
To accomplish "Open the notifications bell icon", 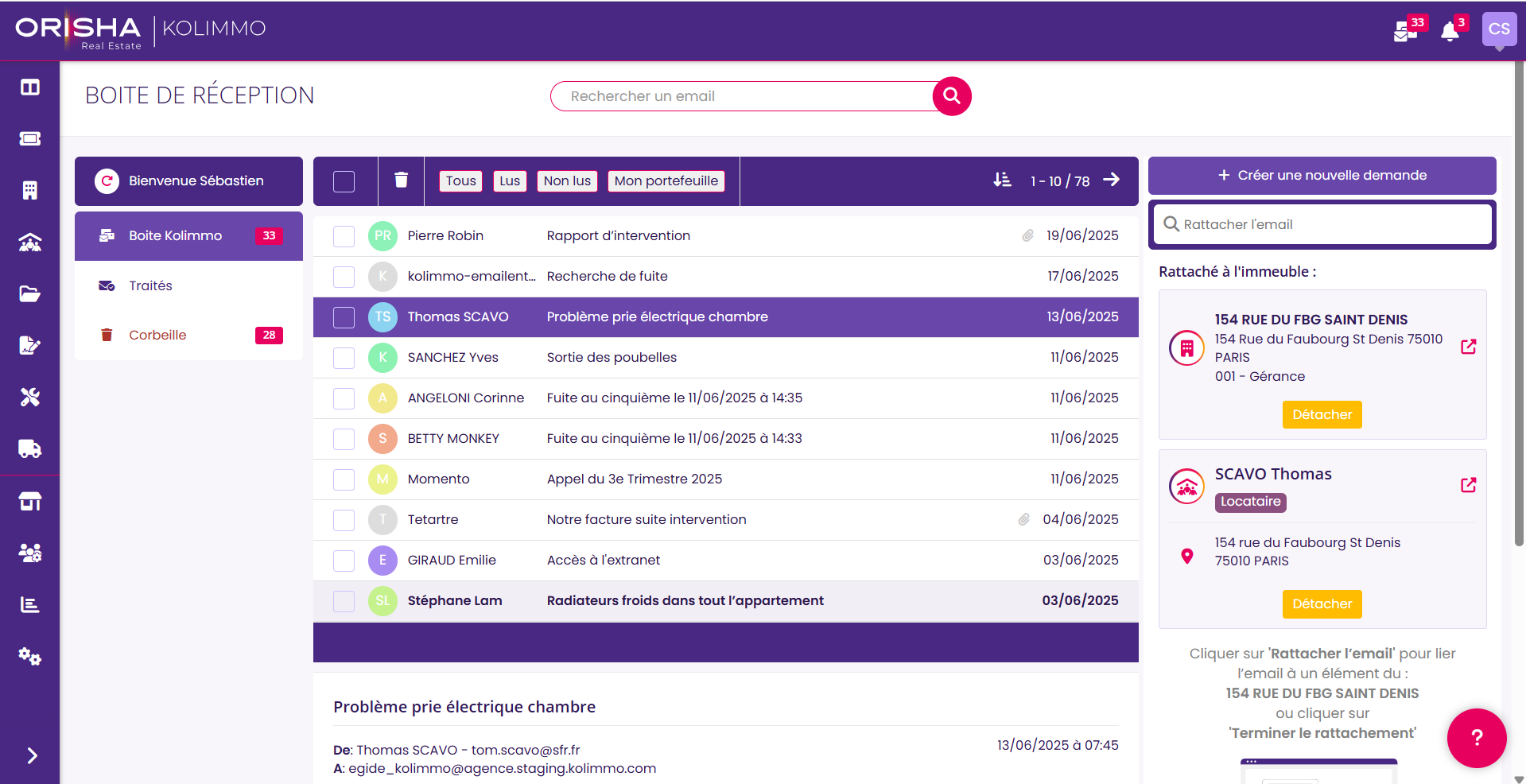I will (1450, 31).
